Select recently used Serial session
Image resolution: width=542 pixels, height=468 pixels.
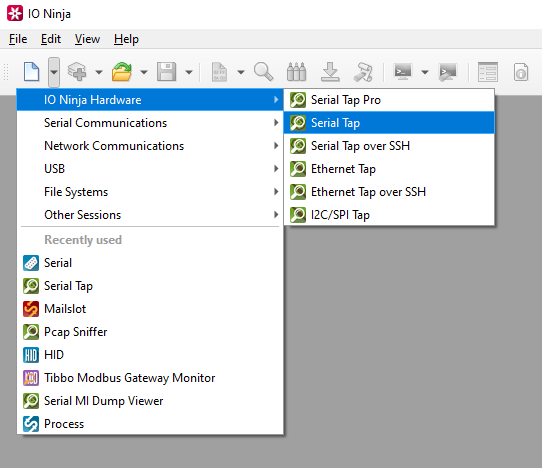[x=150, y=263]
